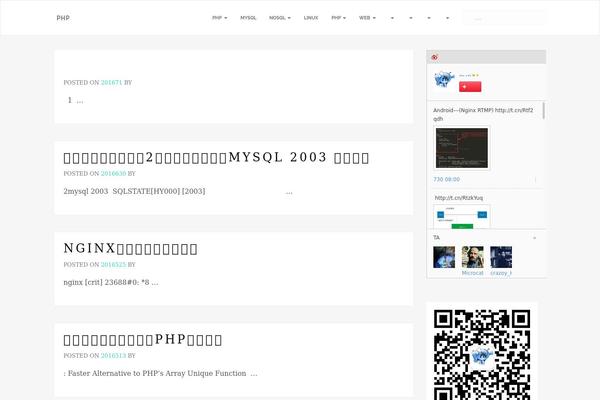The image size is (600, 400).
Task: Open the dark code screenshot thumbnail
Action: 462,148
